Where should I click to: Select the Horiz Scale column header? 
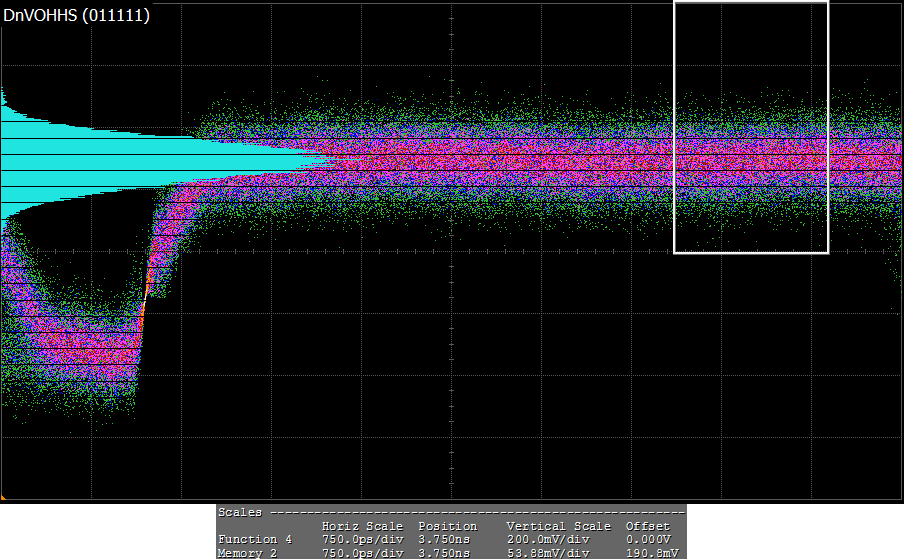pos(362,526)
